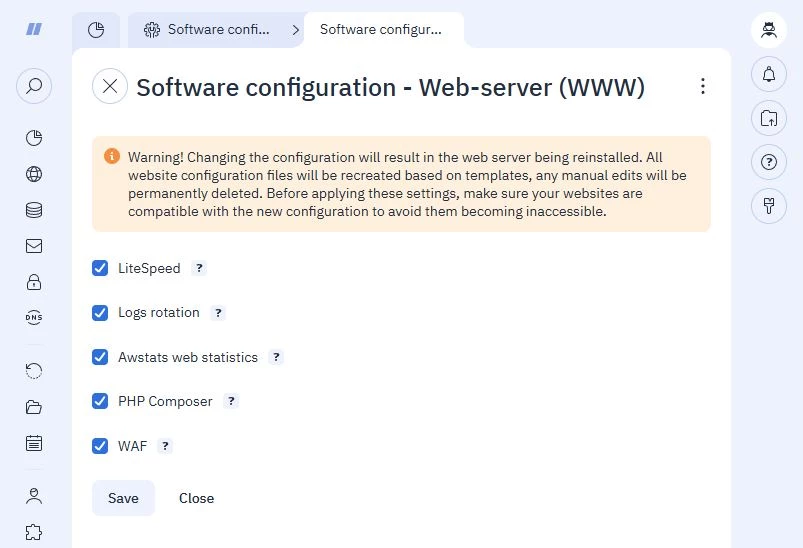The width and height of the screenshot is (803, 548).
Task: Open the scheduler calendar icon in sidebar
Action: [34, 443]
